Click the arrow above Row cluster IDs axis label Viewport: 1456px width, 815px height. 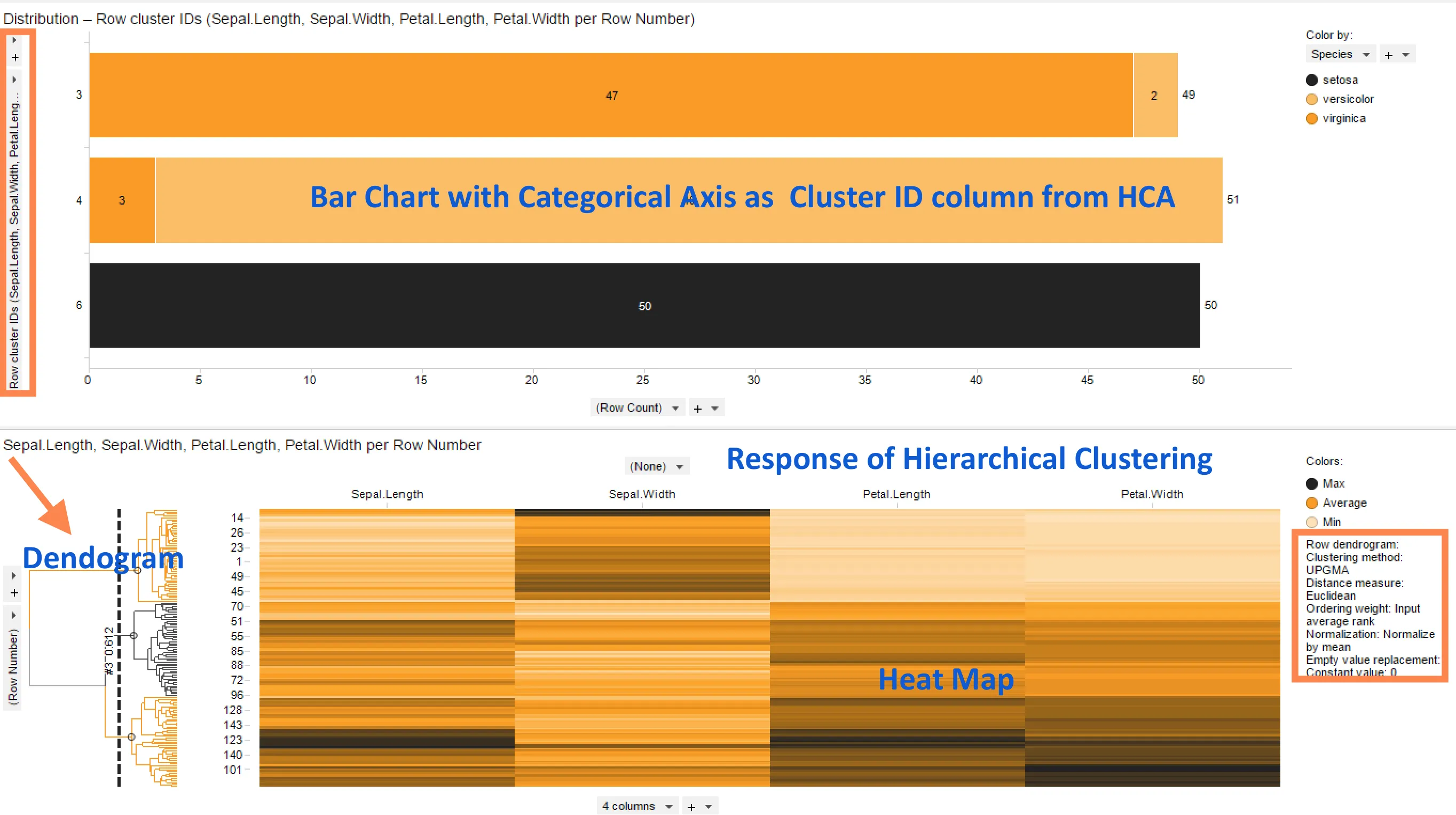(14, 80)
